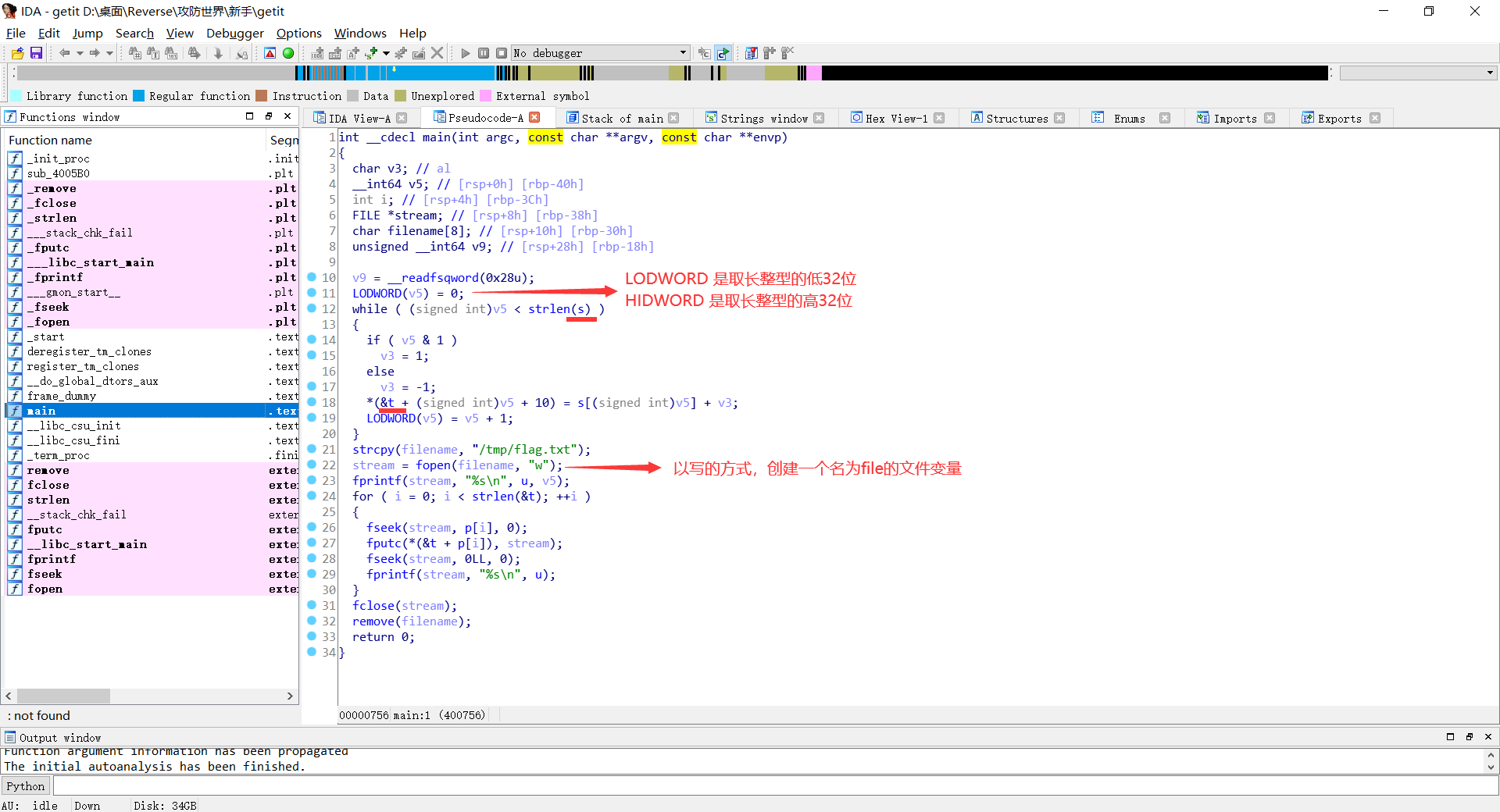
Task: Convert to data toolbar icon
Action: tap(335, 53)
